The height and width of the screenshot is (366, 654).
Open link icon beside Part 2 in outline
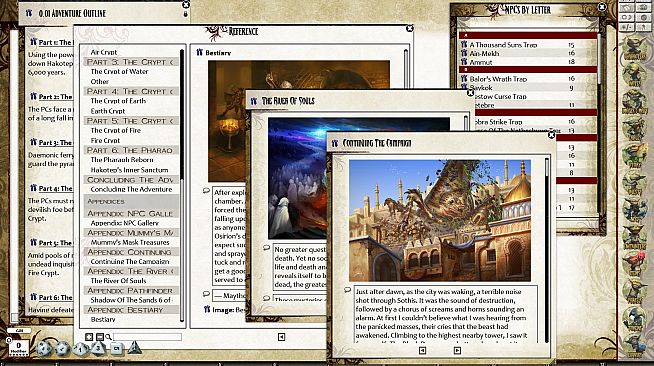pyautogui.click(x=33, y=96)
